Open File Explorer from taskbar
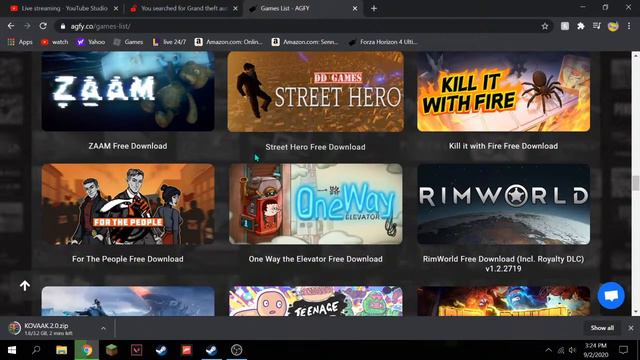This screenshot has height=360, width=640. 62,350
